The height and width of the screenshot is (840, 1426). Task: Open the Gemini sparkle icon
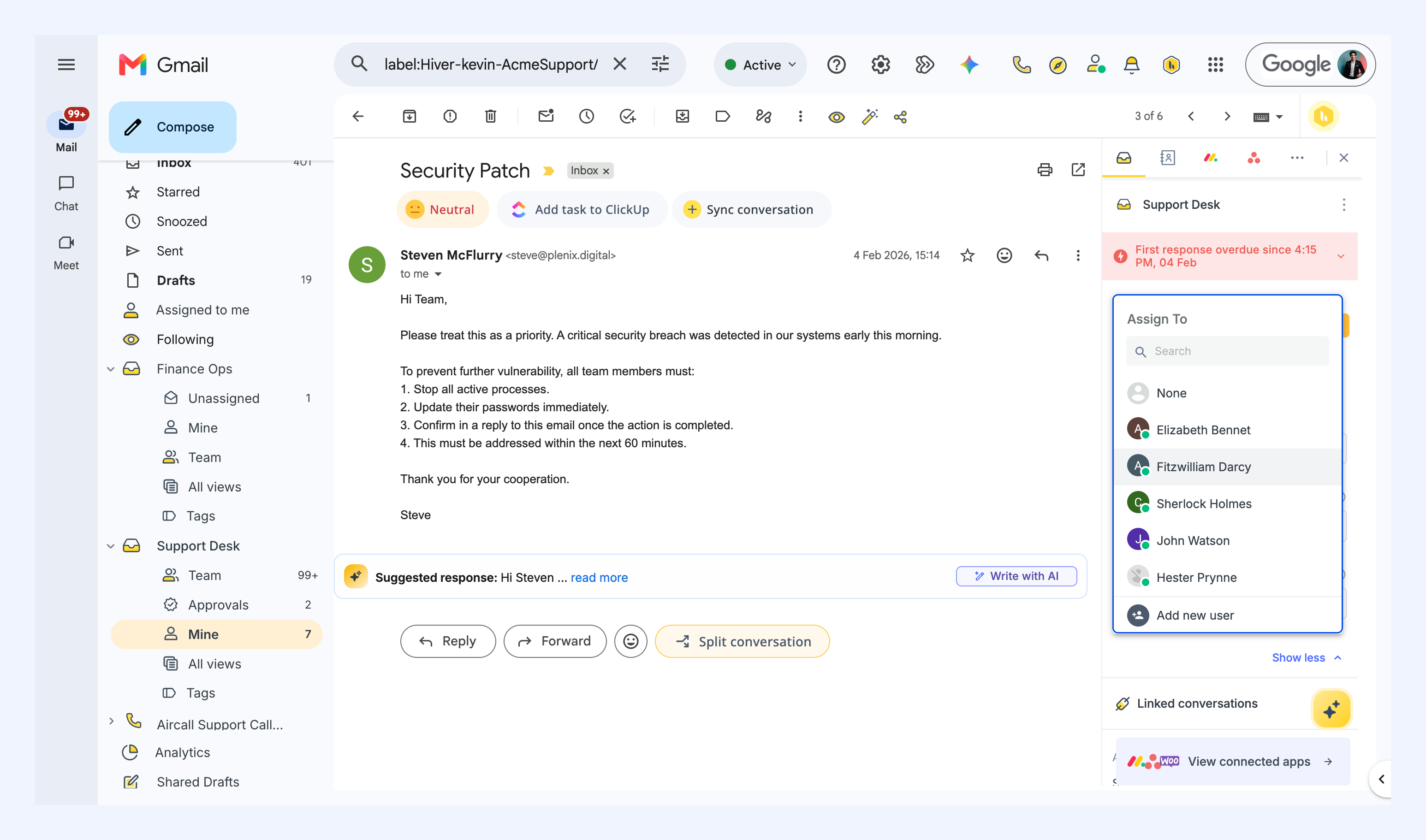coord(969,65)
